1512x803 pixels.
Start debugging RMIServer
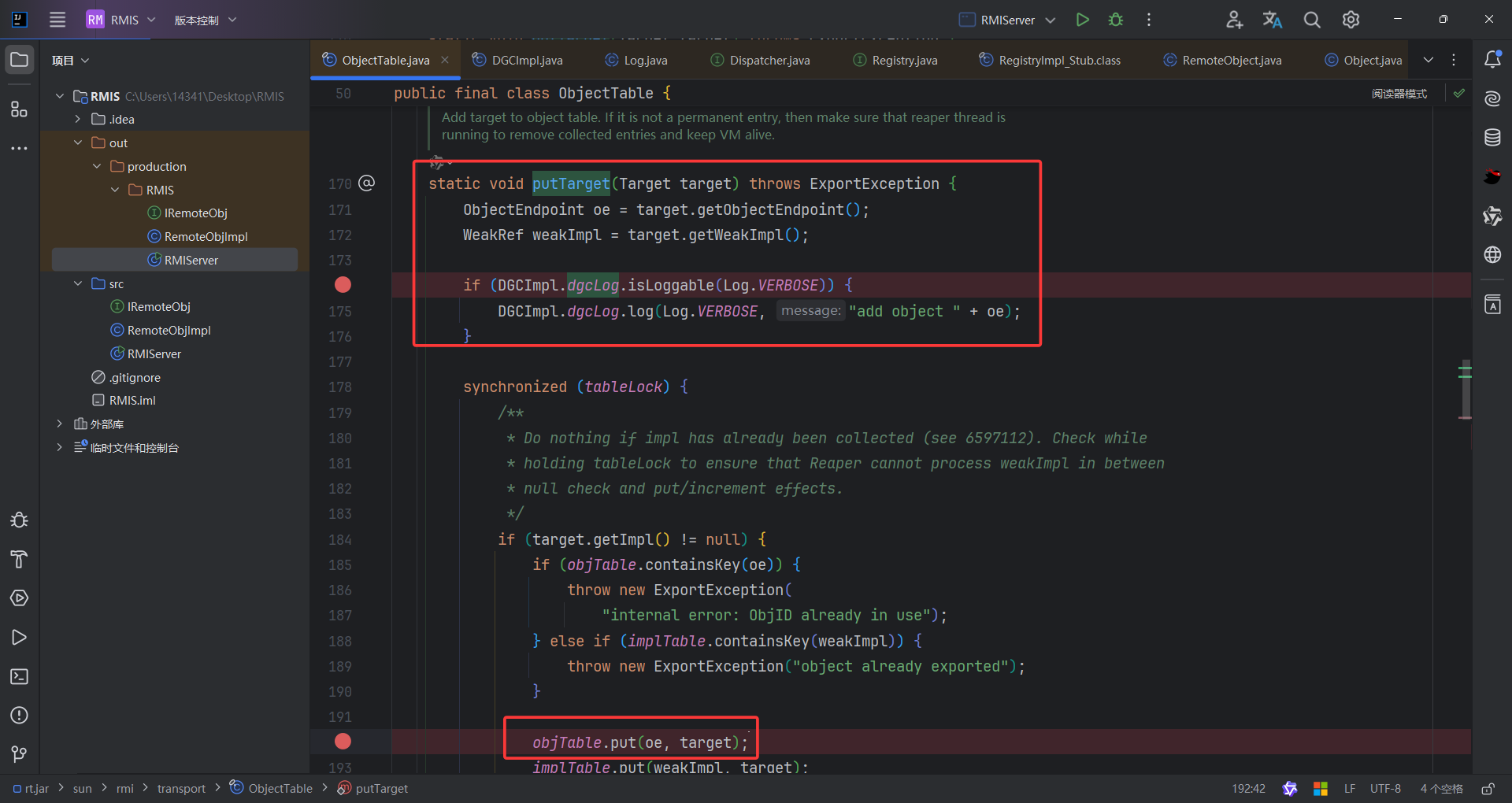[x=1116, y=20]
